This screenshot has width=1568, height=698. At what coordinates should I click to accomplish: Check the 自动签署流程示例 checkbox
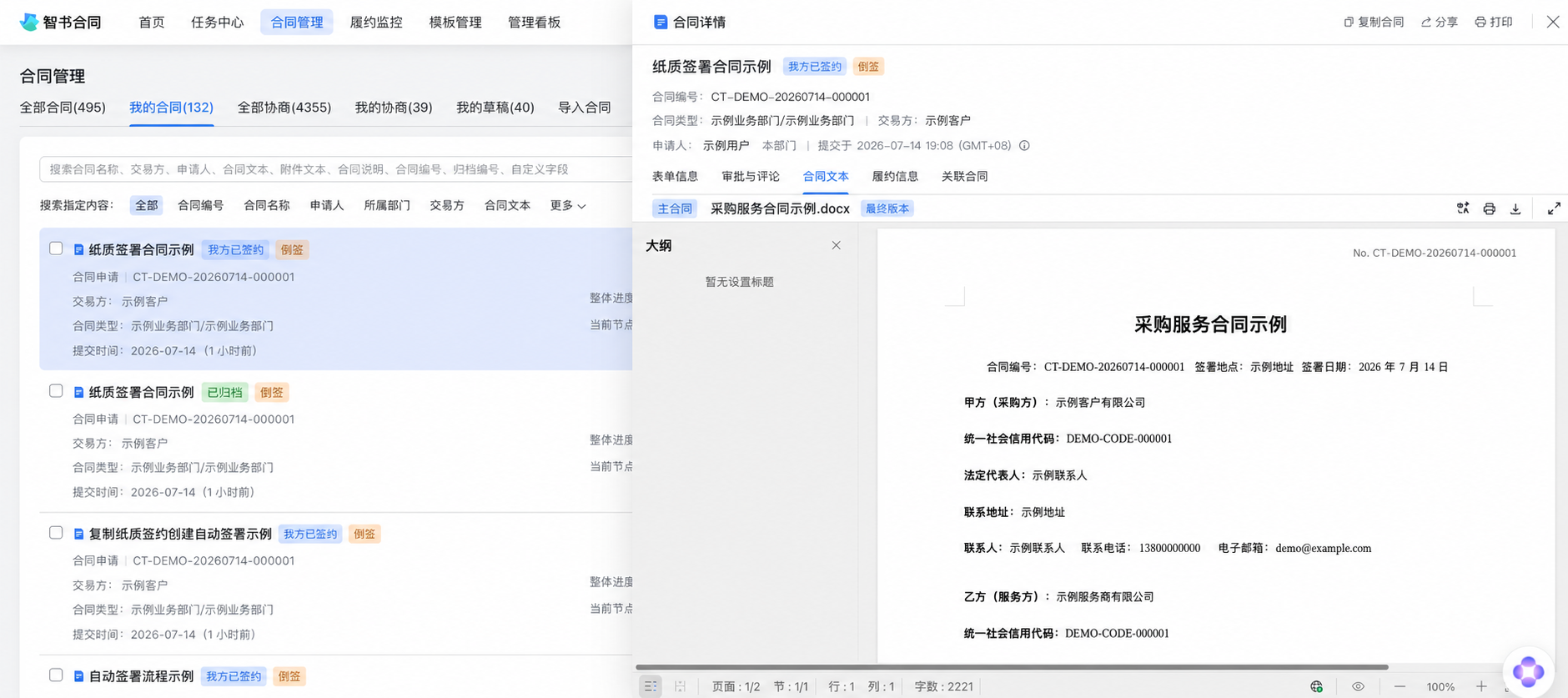click(x=56, y=675)
